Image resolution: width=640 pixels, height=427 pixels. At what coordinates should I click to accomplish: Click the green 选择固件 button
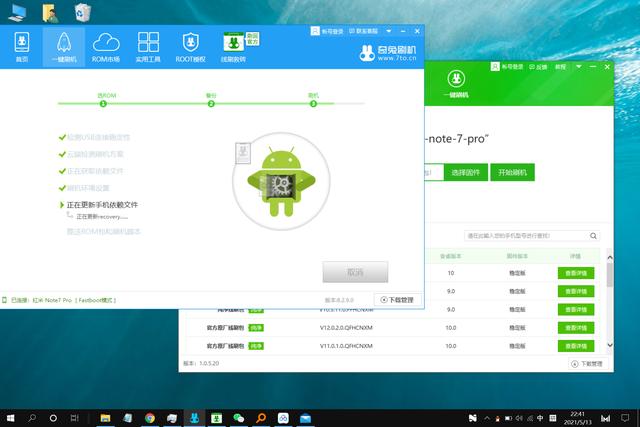(466, 172)
